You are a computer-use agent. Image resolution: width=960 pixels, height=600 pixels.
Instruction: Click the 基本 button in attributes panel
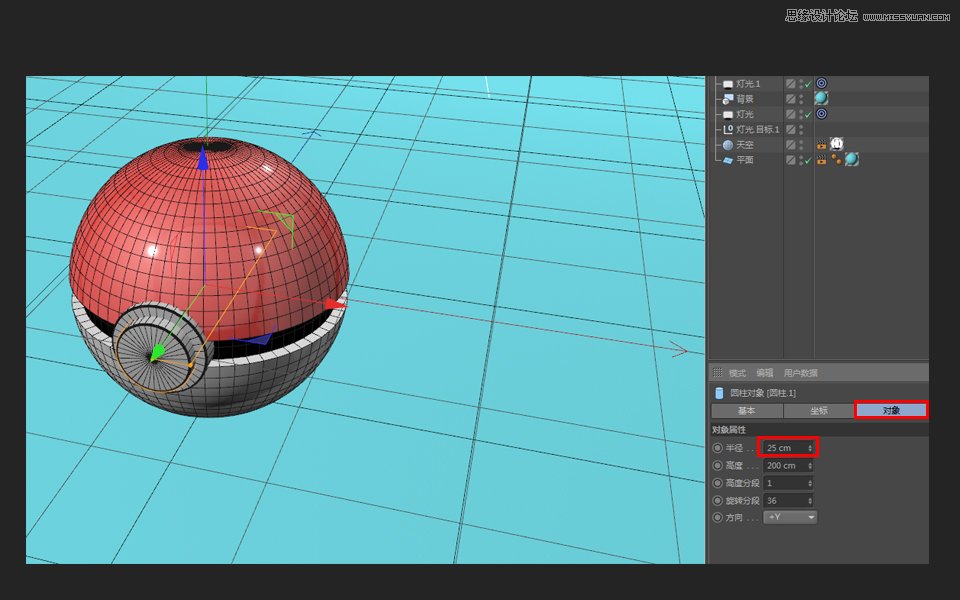[x=746, y=410]
